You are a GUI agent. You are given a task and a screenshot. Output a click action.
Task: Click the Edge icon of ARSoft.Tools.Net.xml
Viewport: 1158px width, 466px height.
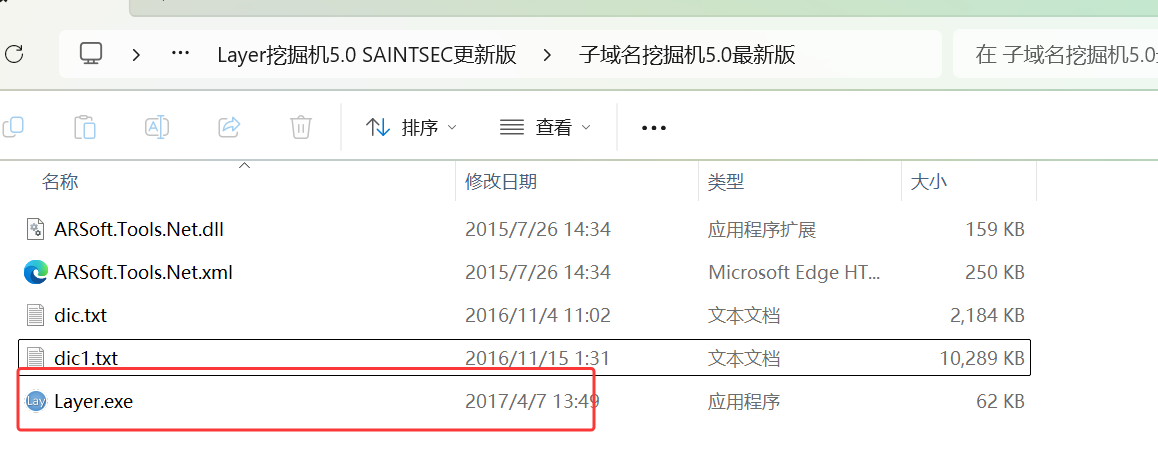(35, 273)
